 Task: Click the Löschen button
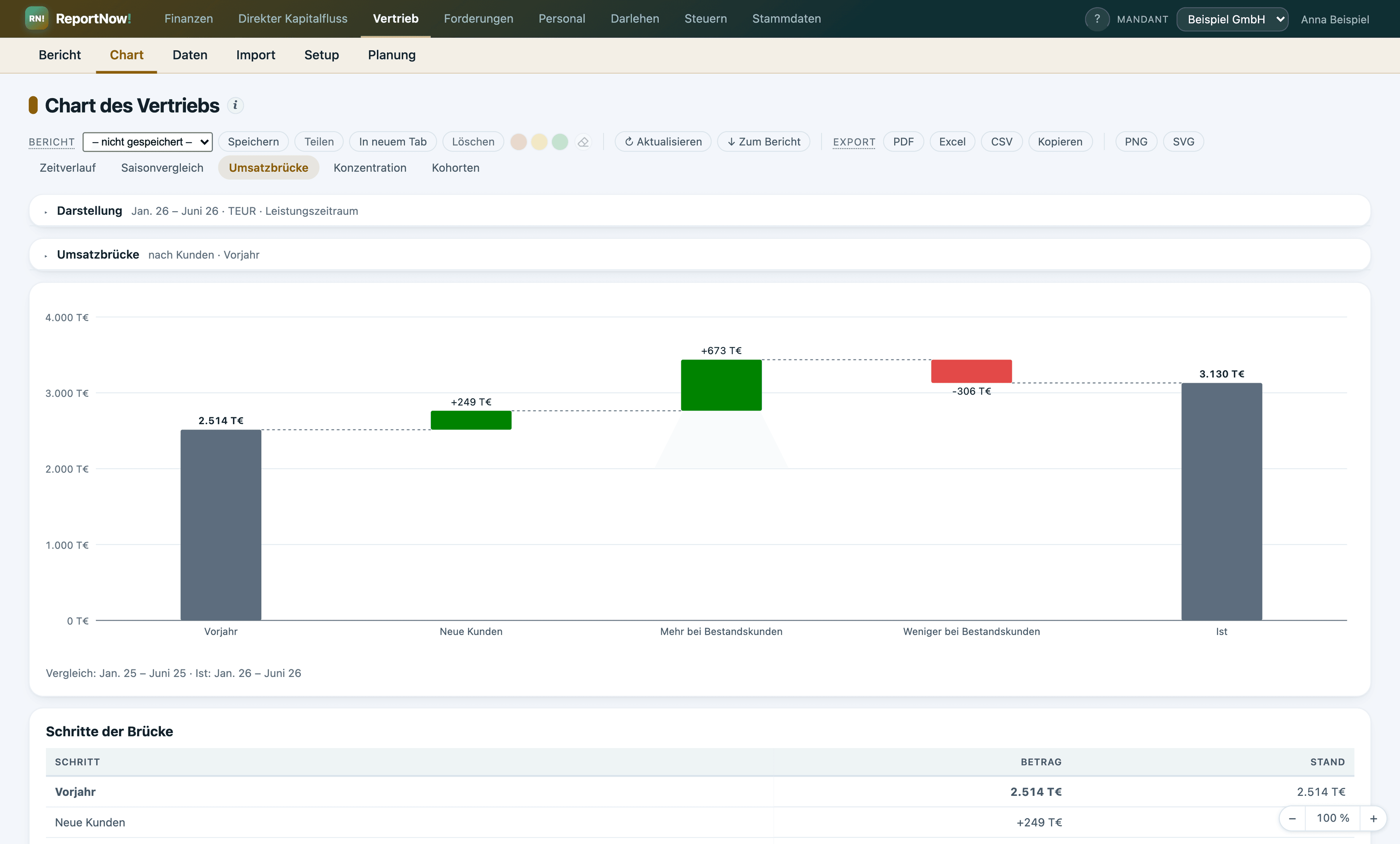[473, 142]
